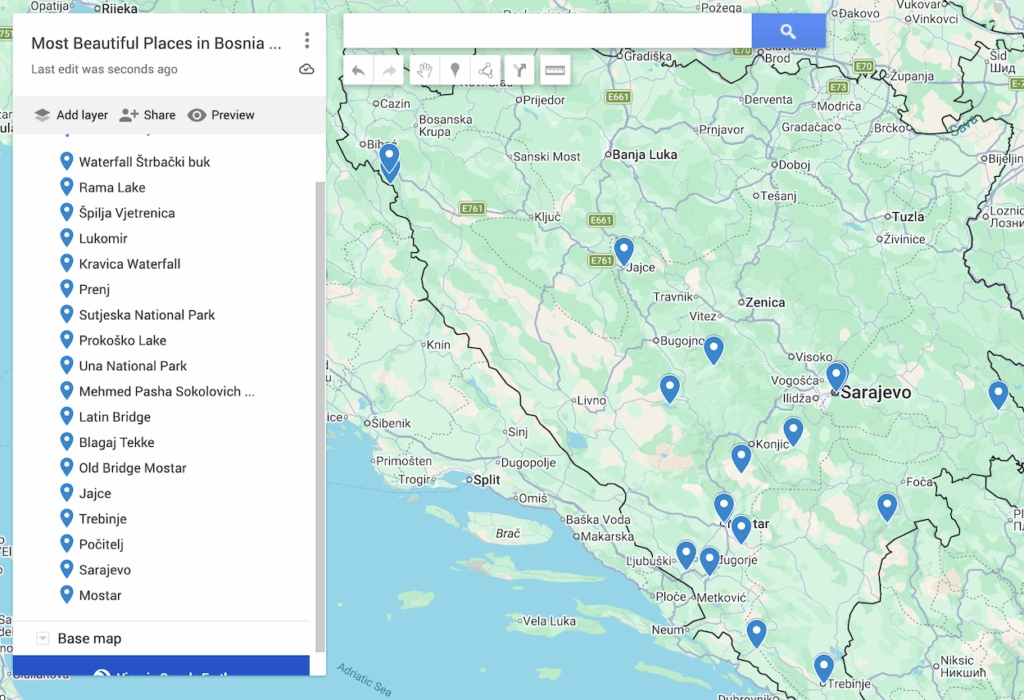Select Una National Park in the list

point(133,366)
